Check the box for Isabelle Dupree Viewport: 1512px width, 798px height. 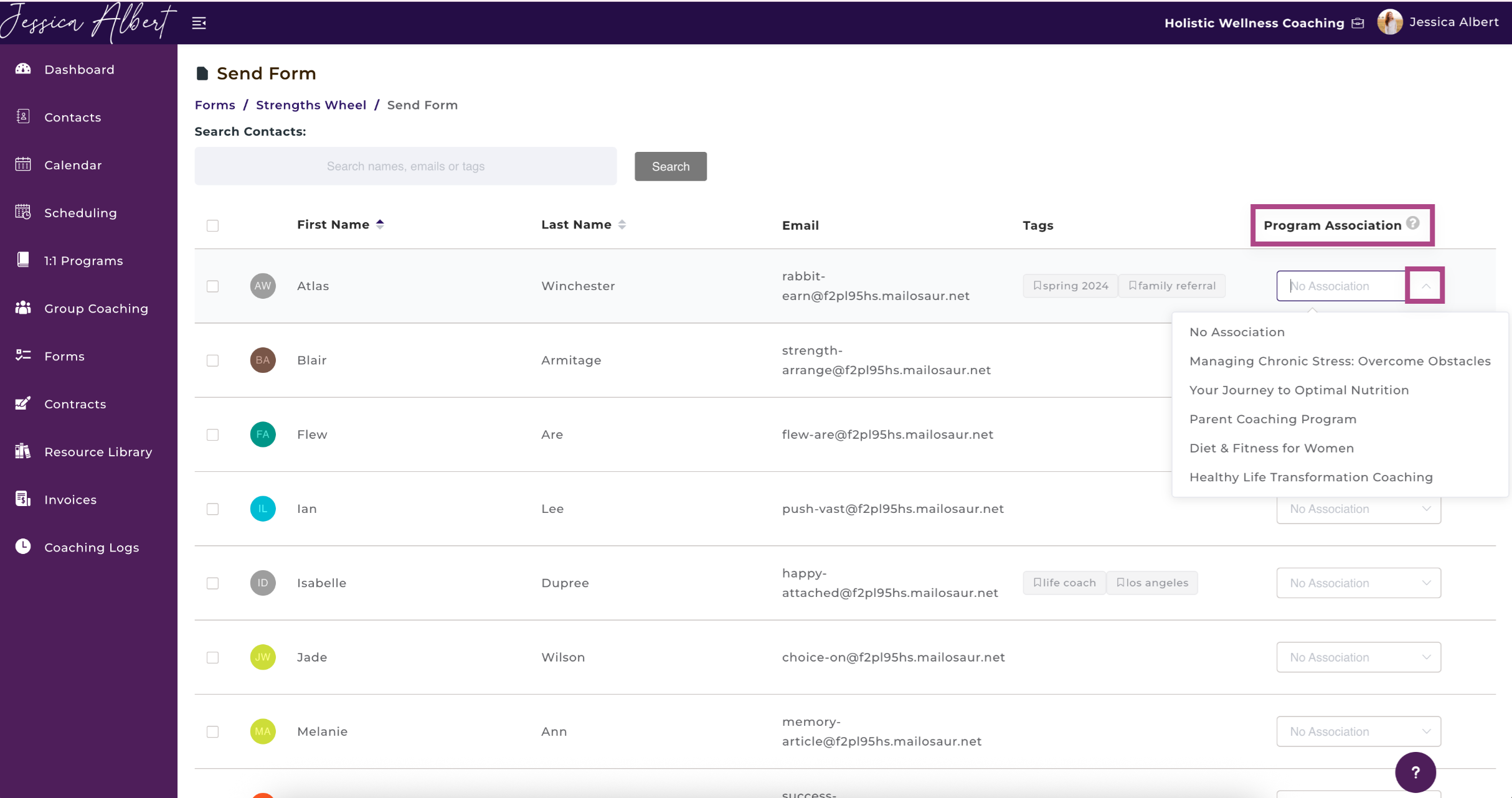point(212,583)
